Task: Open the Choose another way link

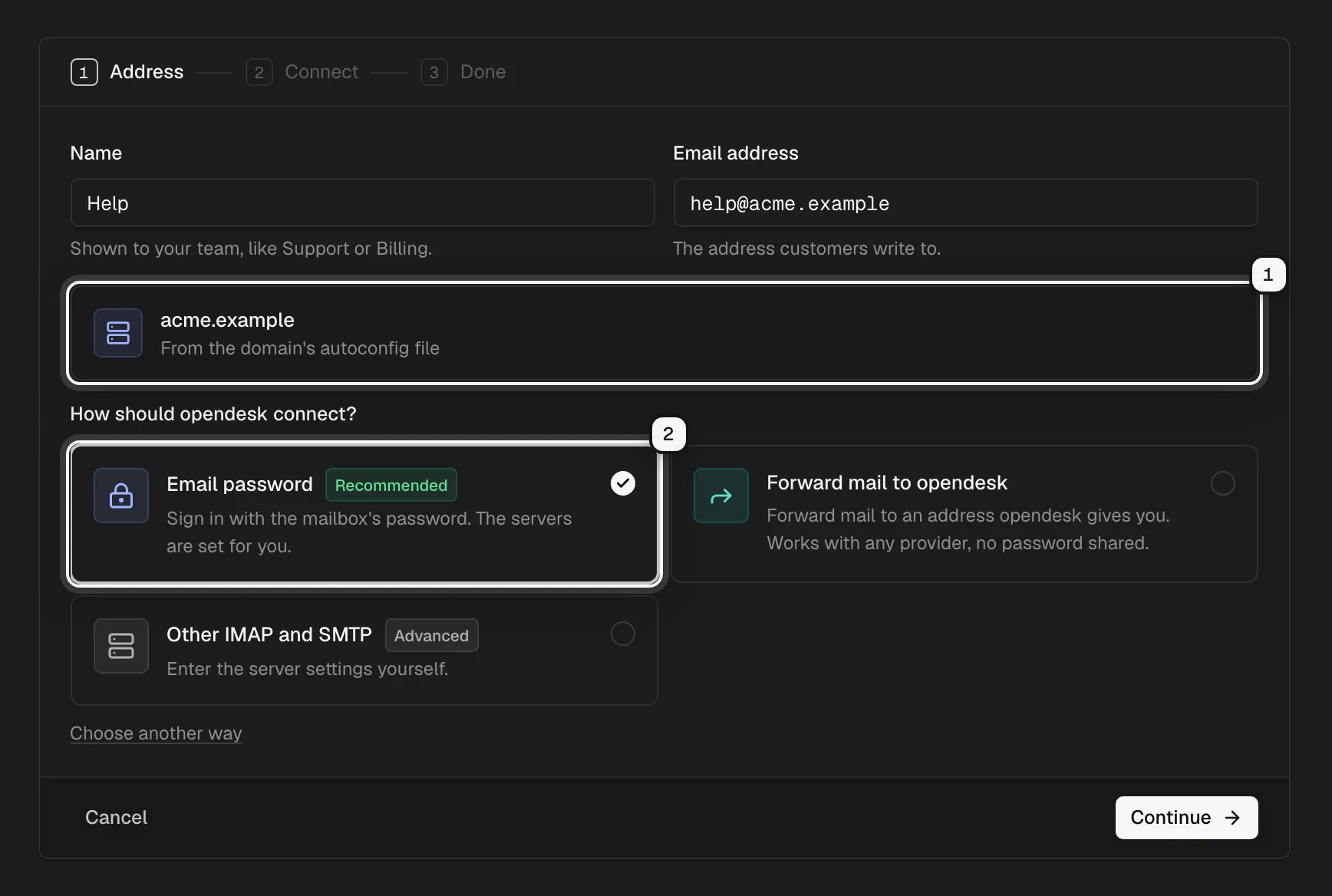Action: 156,733
